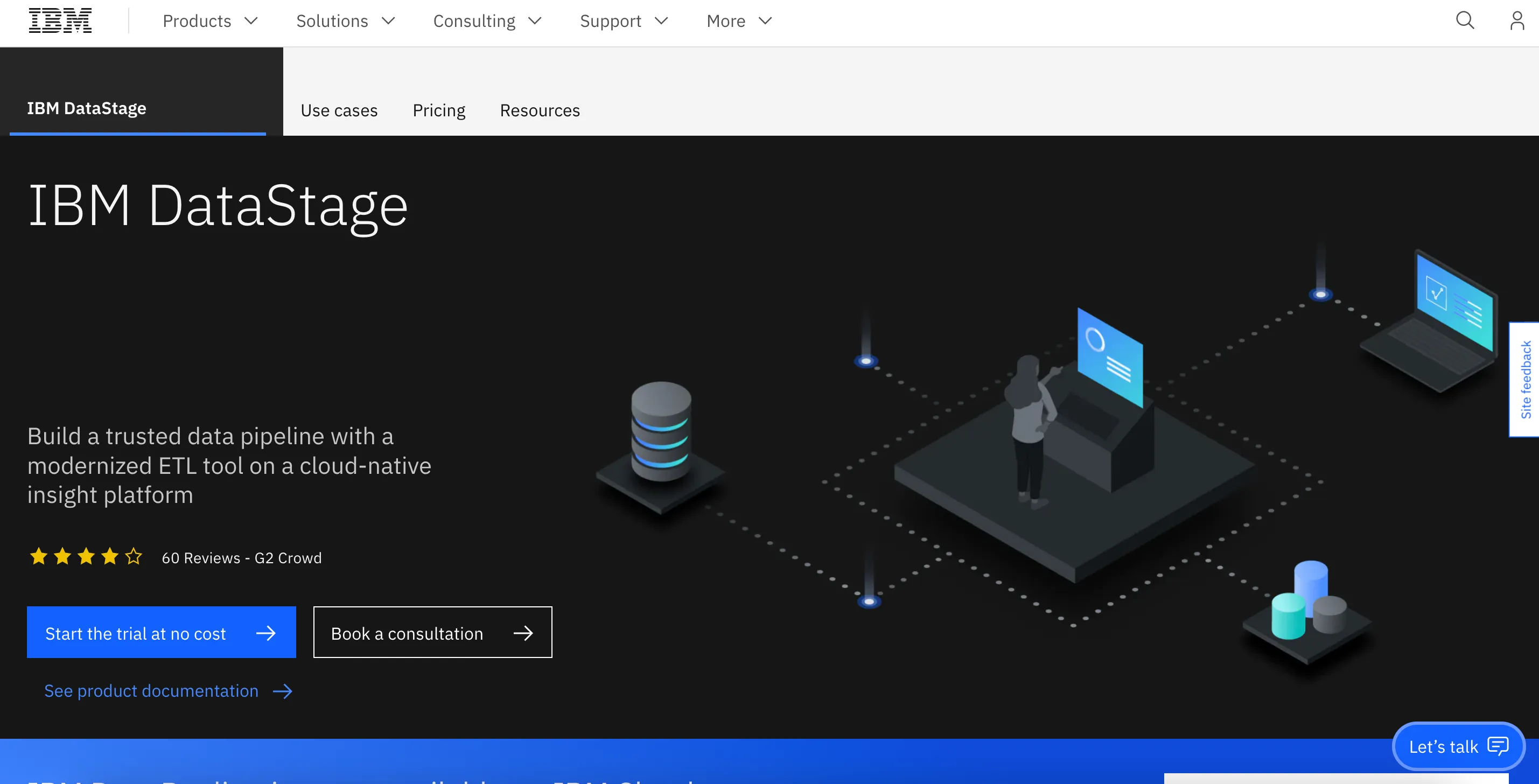Book a consultation
Viewport: 1539px width, 784px height.
(x=432, y=632)
